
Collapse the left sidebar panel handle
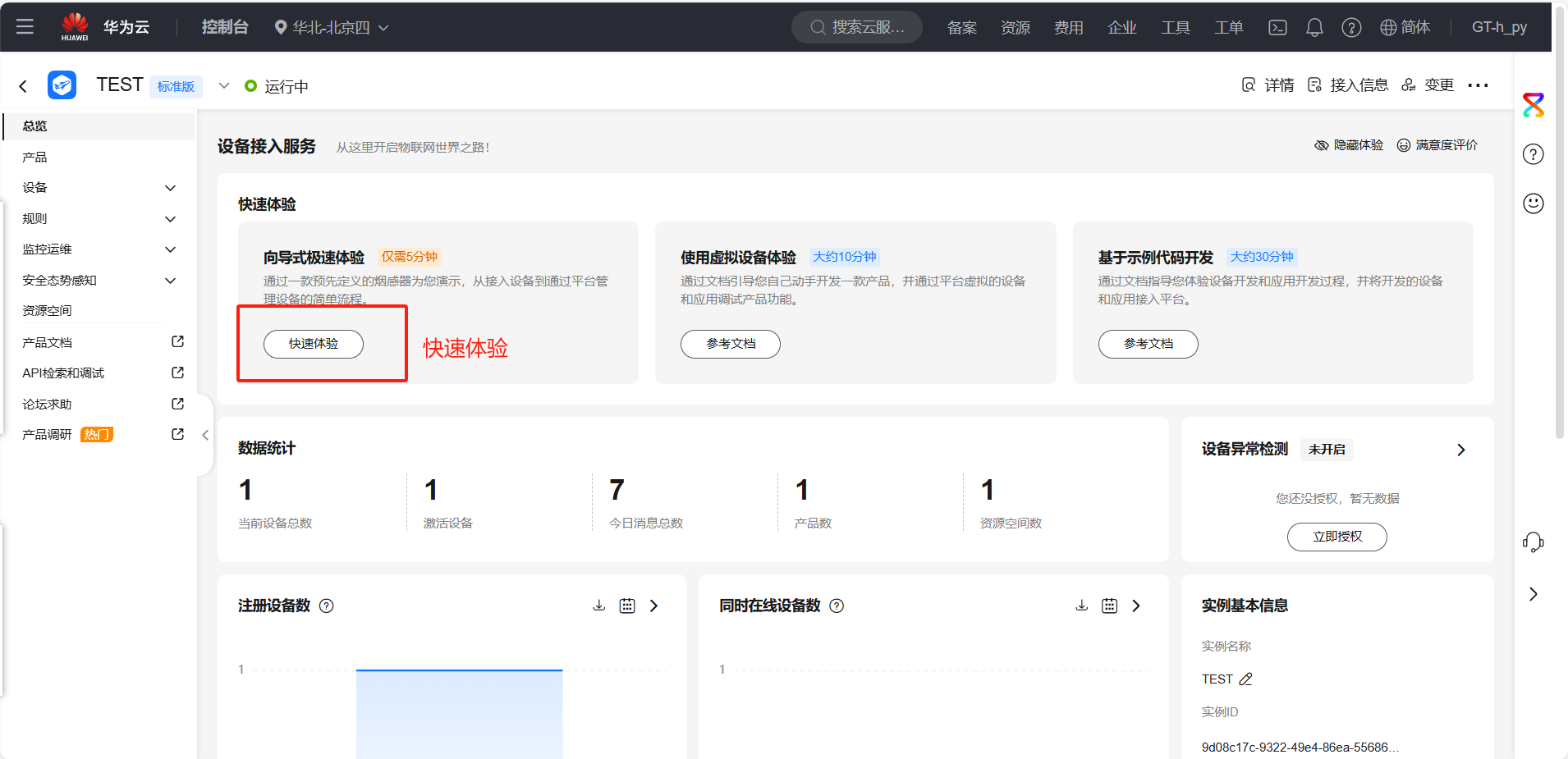pyautogui.click(x=205, y=435)
